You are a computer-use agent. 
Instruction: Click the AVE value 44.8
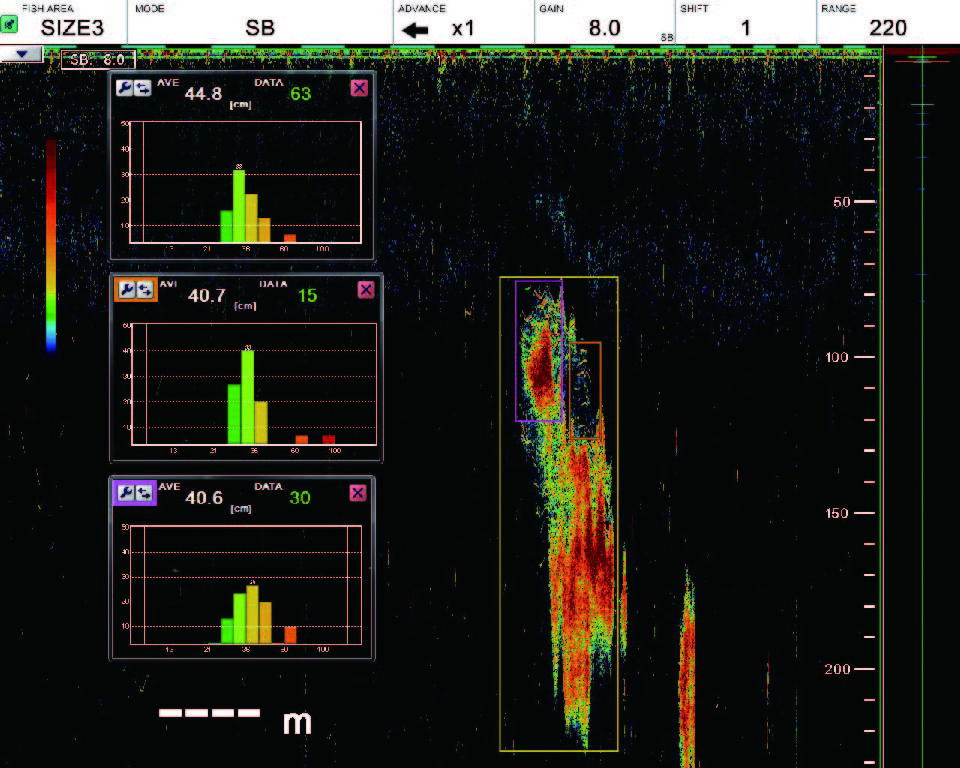pyautogui.click(x=203, y=94)
